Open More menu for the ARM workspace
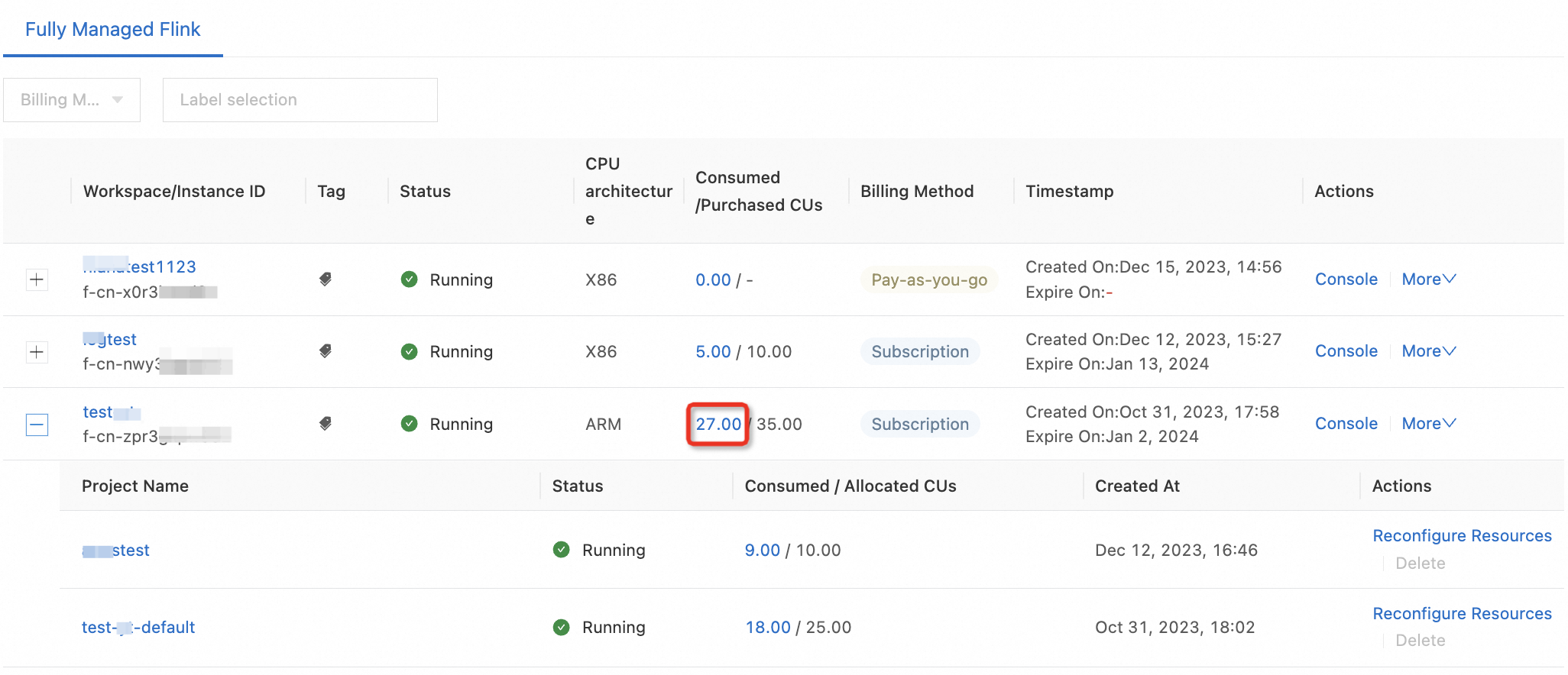The height and width of the screenshot is (675, 1568). (1428, 424)
